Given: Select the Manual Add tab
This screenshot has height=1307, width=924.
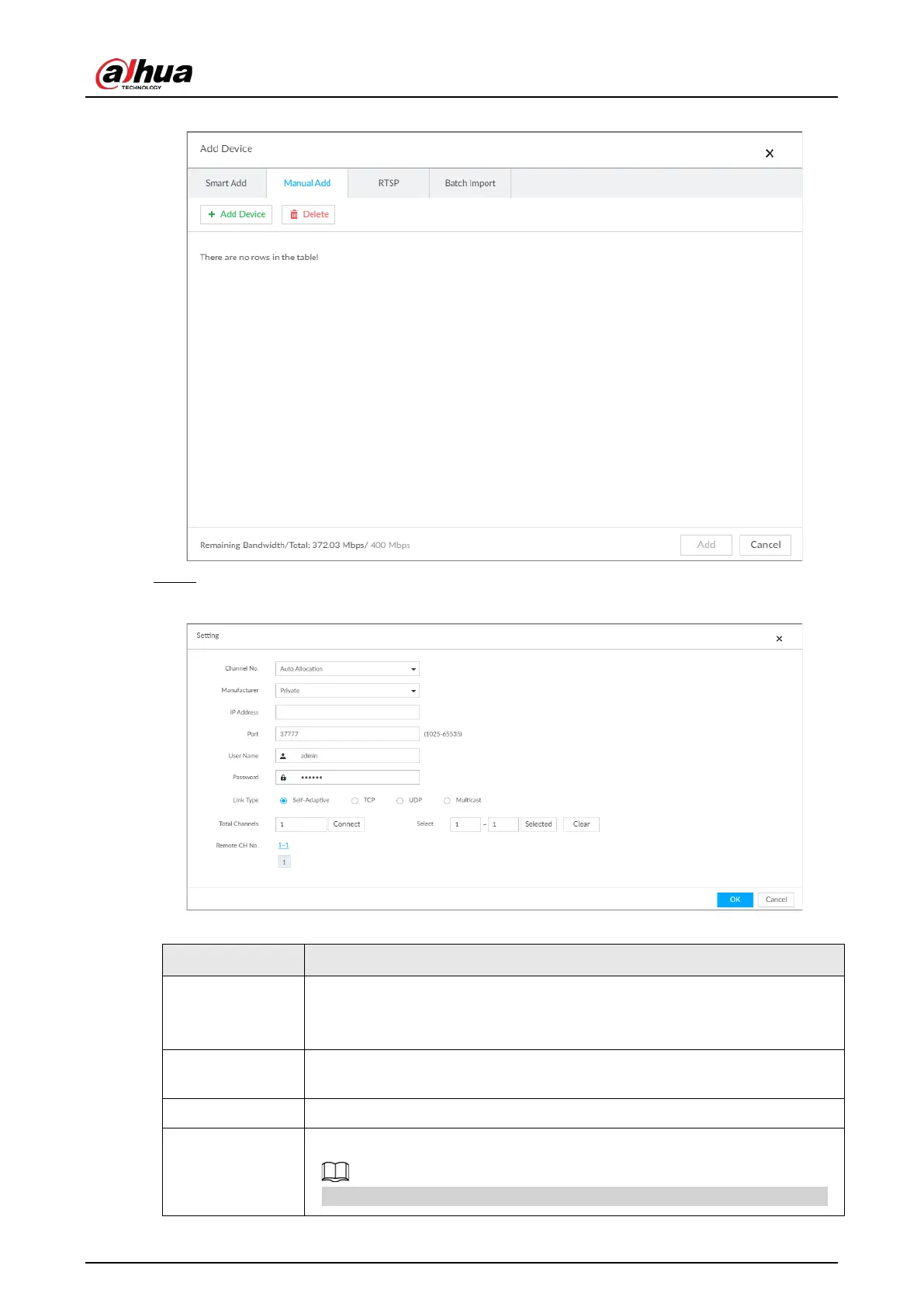Looking at the screenshot, I should [307, 183].
